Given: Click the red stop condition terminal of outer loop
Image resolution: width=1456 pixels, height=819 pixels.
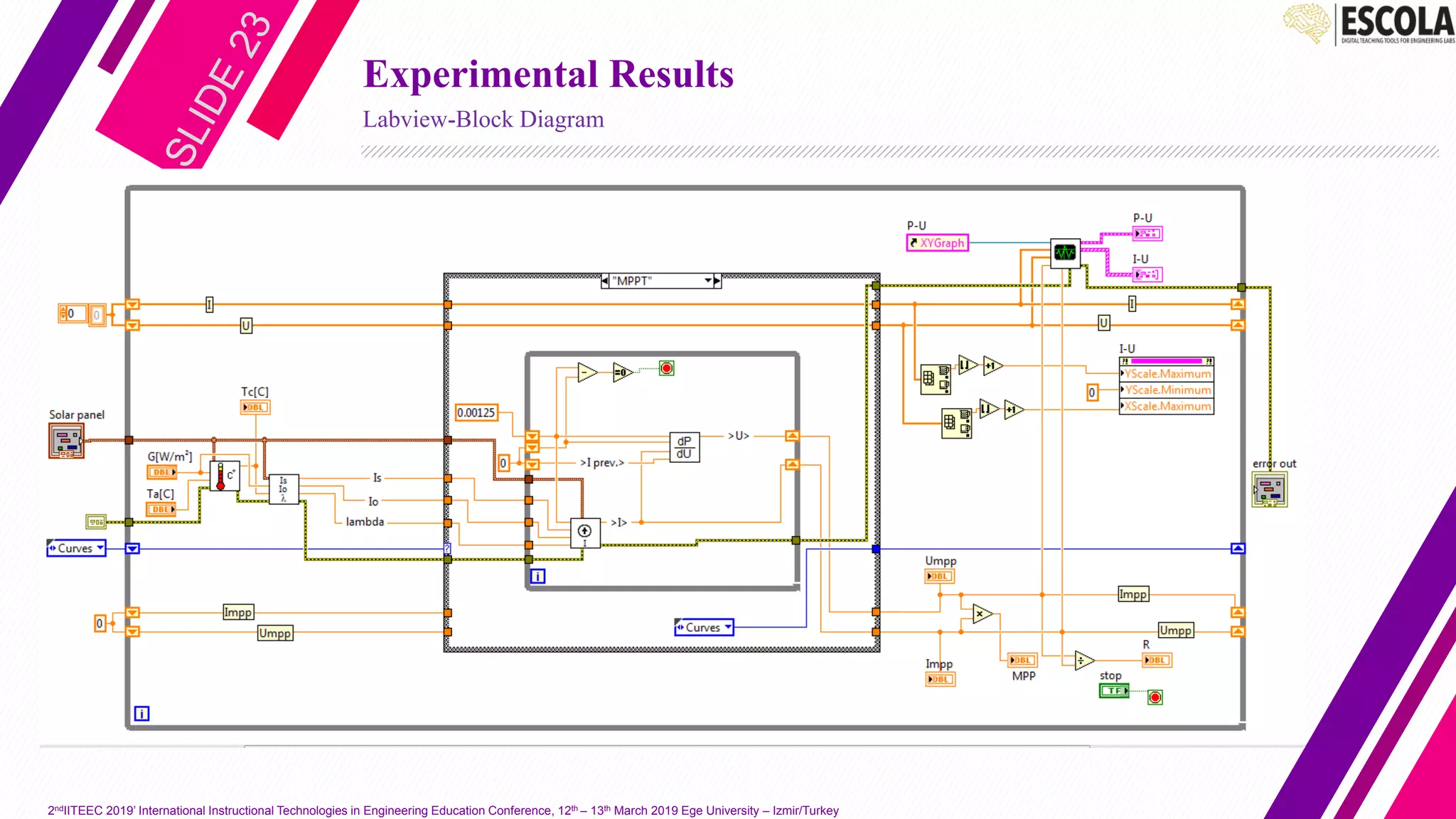Looking at the screenshot, I should [1155, 697].
